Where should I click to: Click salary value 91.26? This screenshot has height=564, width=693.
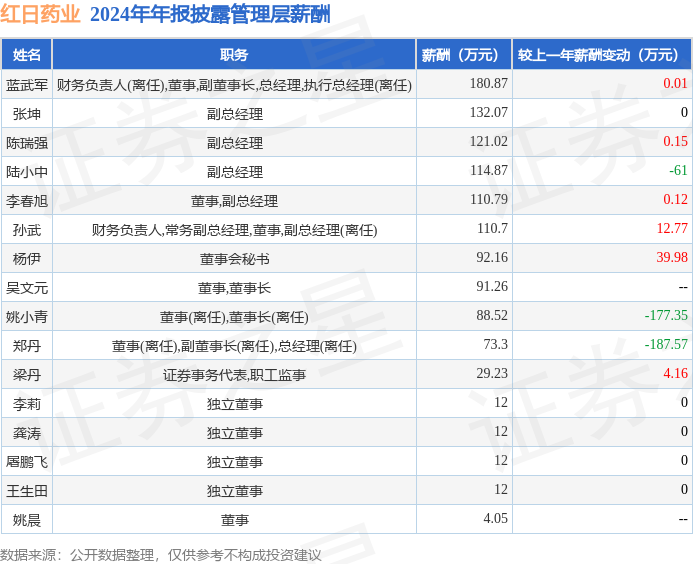click(492, 286)
